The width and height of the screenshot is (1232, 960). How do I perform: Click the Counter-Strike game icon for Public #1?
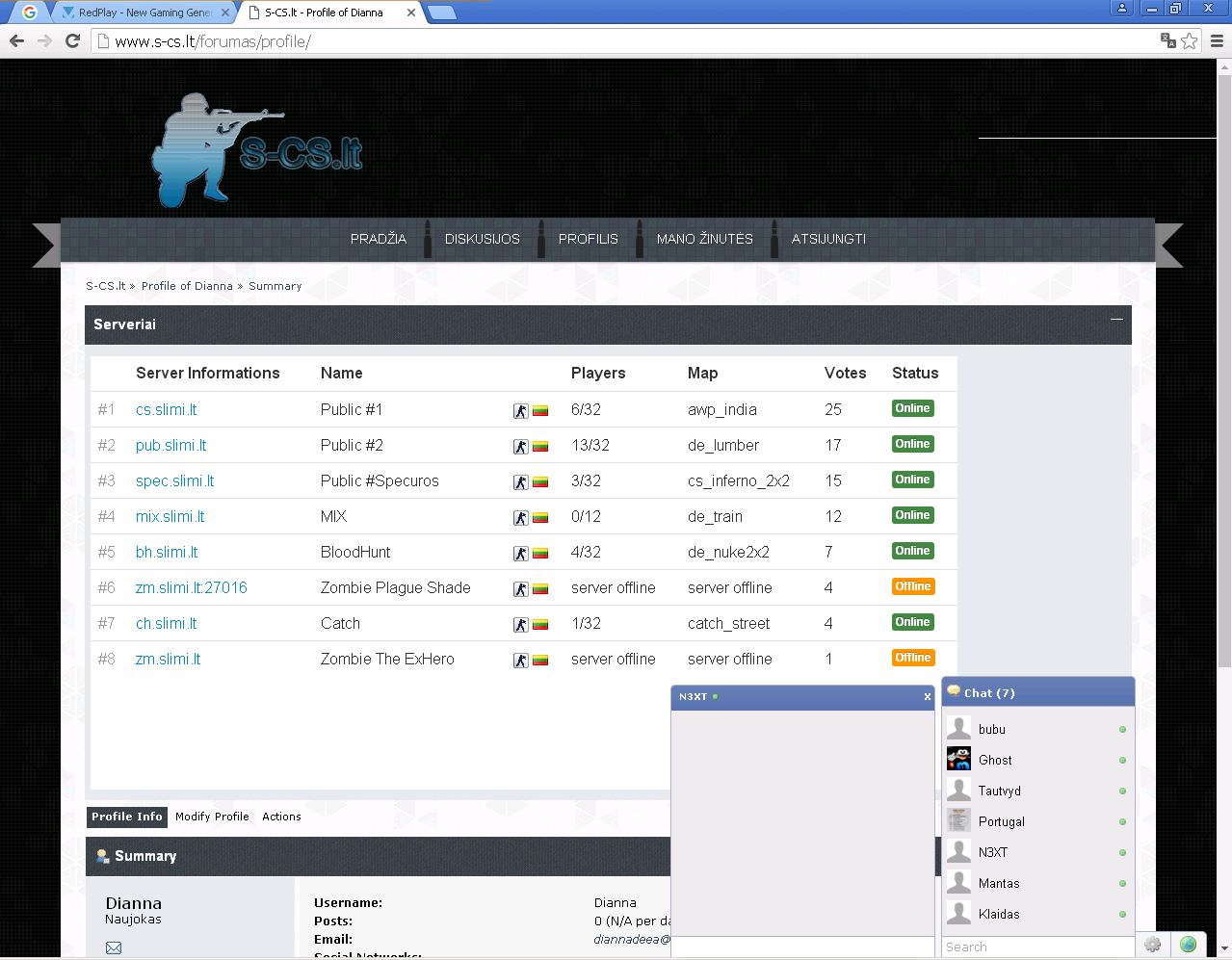(520, 411)
